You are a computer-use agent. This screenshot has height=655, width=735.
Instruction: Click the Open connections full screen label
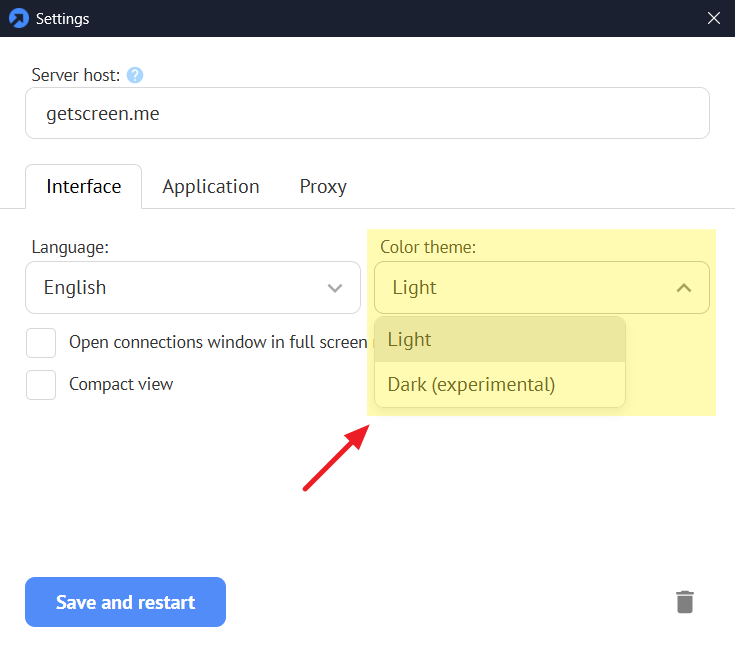(x=218, y=342)
